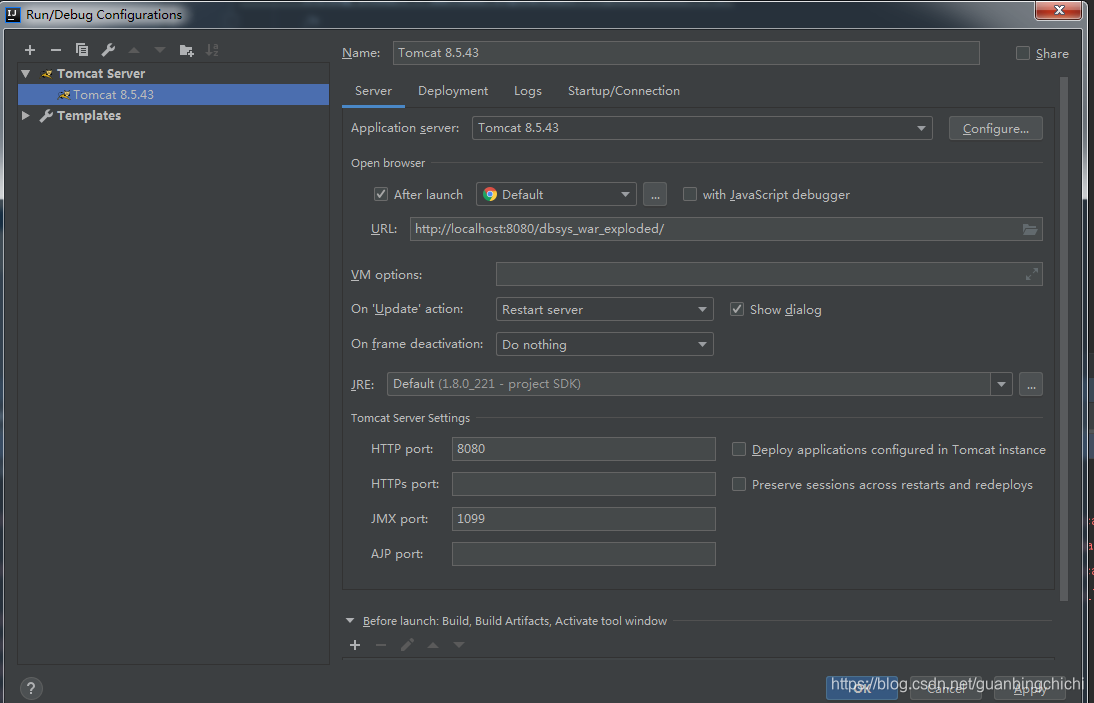The height and width of the screenshot is (703, 1094).
Task: Enable with JavaScript debugger checkbox
Action: click(x=689, y=195)
